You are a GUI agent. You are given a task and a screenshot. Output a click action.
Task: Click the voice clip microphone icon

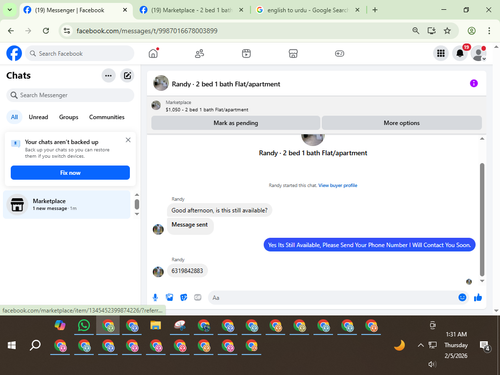click(x=155, y=297)
